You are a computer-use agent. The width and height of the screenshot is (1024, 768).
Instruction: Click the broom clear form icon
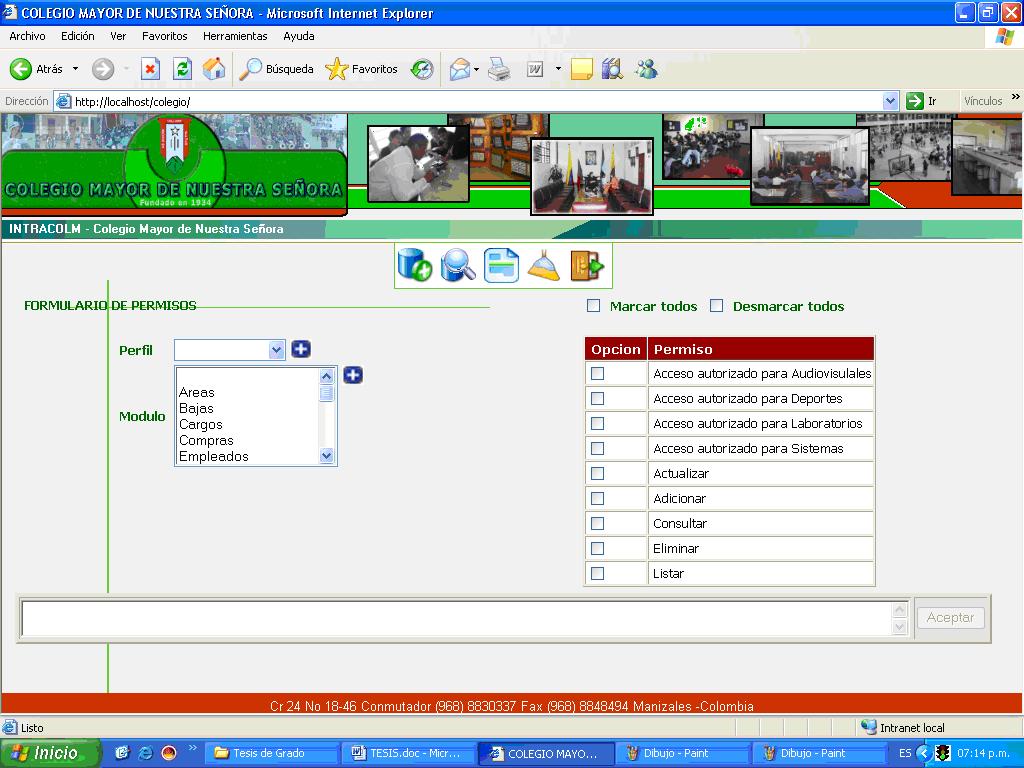click(544, 265)
